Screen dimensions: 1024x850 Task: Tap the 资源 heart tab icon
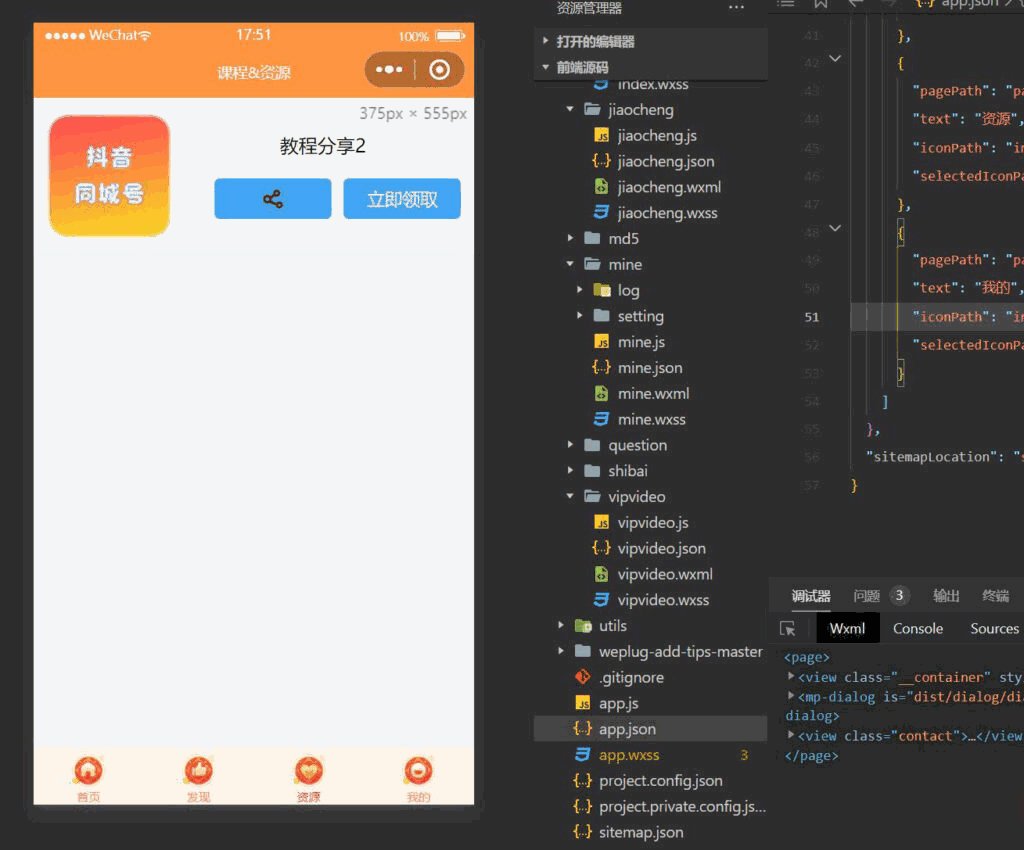coord(309,772)
